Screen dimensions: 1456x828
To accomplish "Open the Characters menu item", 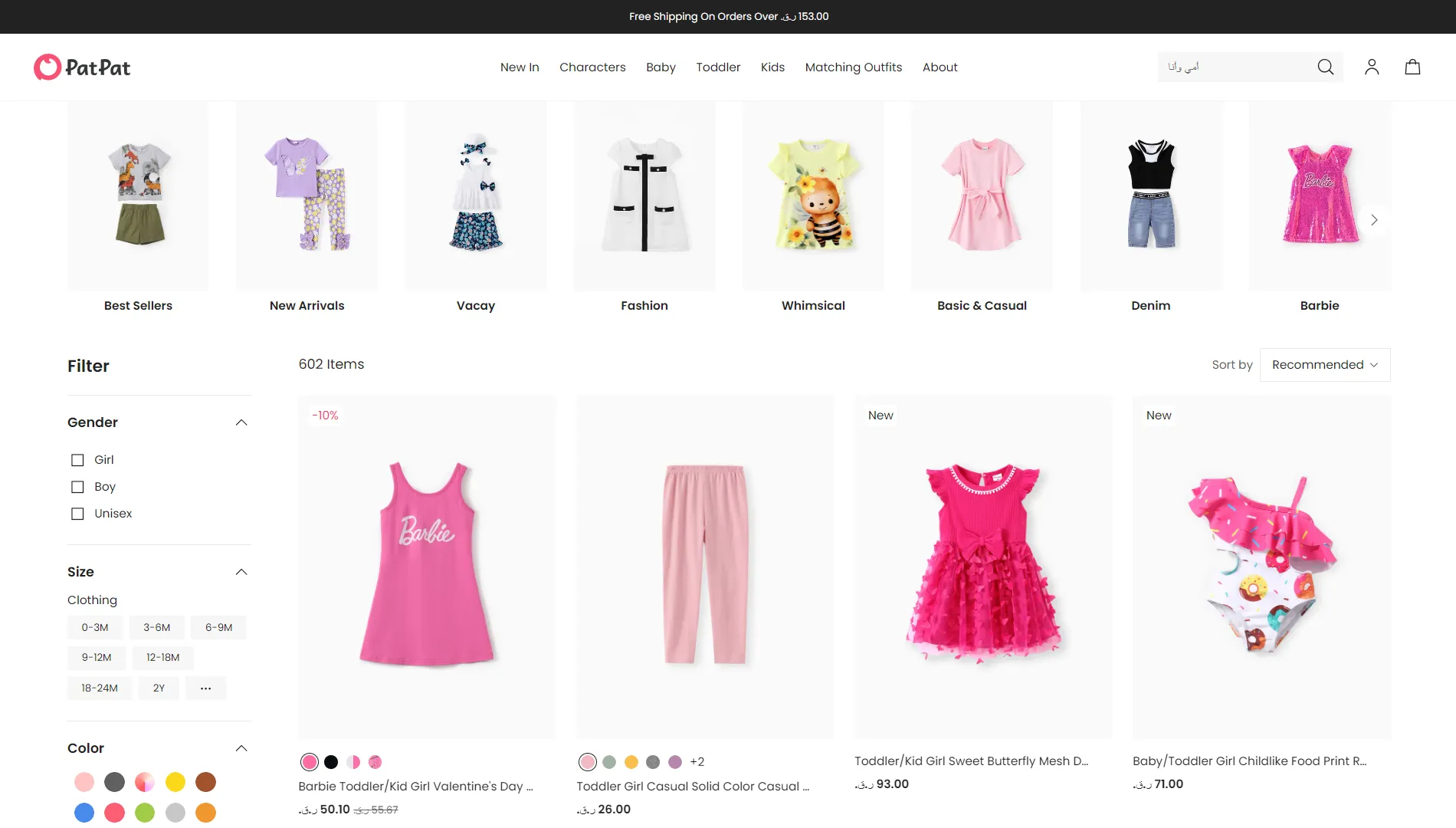I will (x=592, y=67).
